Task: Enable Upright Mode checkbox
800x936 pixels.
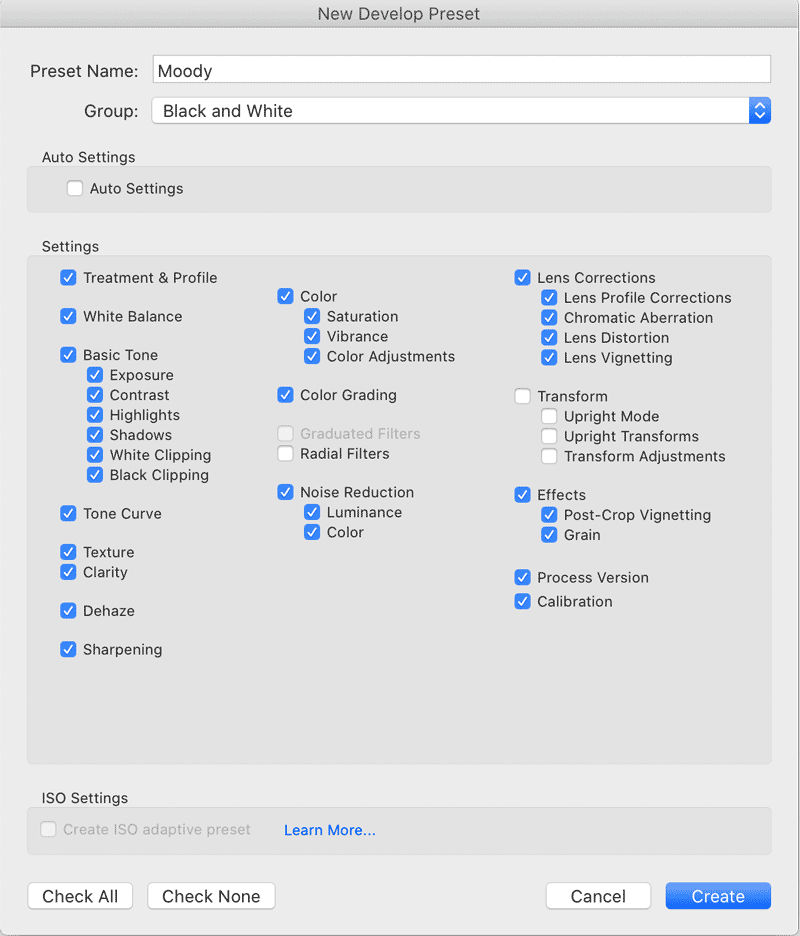Action: [549, 416]
